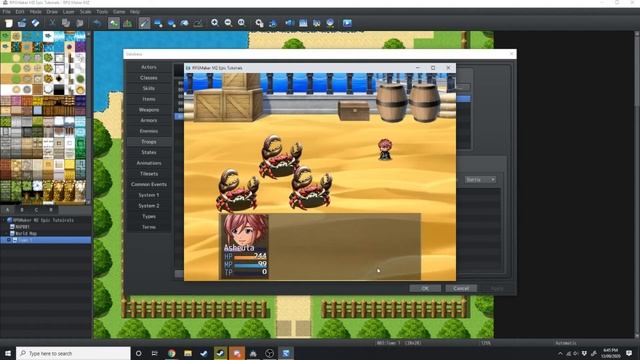Switch to the Types database tab
Image resolution: width=640 pixels, height=360 pixels.
coord(149,216)
